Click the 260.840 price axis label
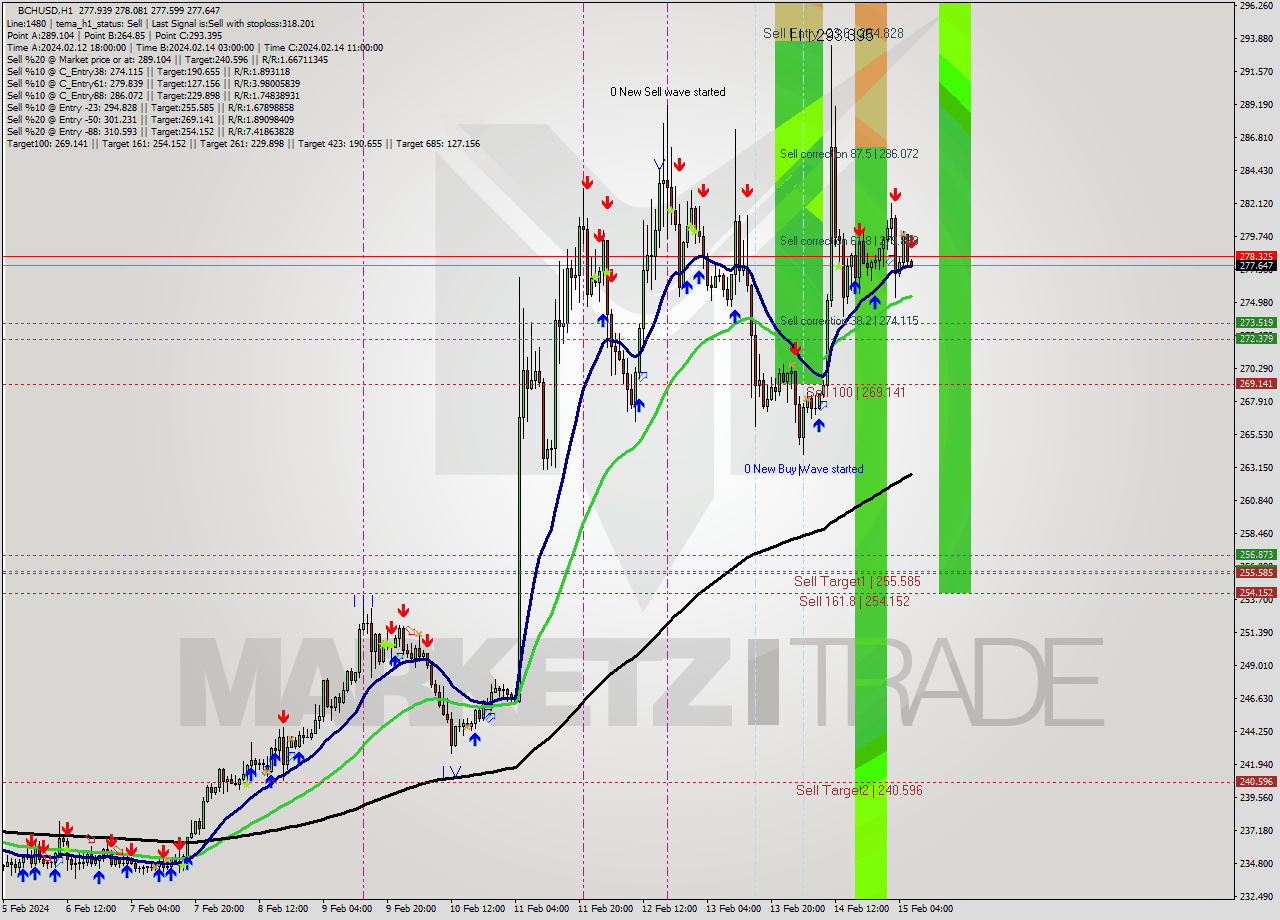 click(1256, 501)
